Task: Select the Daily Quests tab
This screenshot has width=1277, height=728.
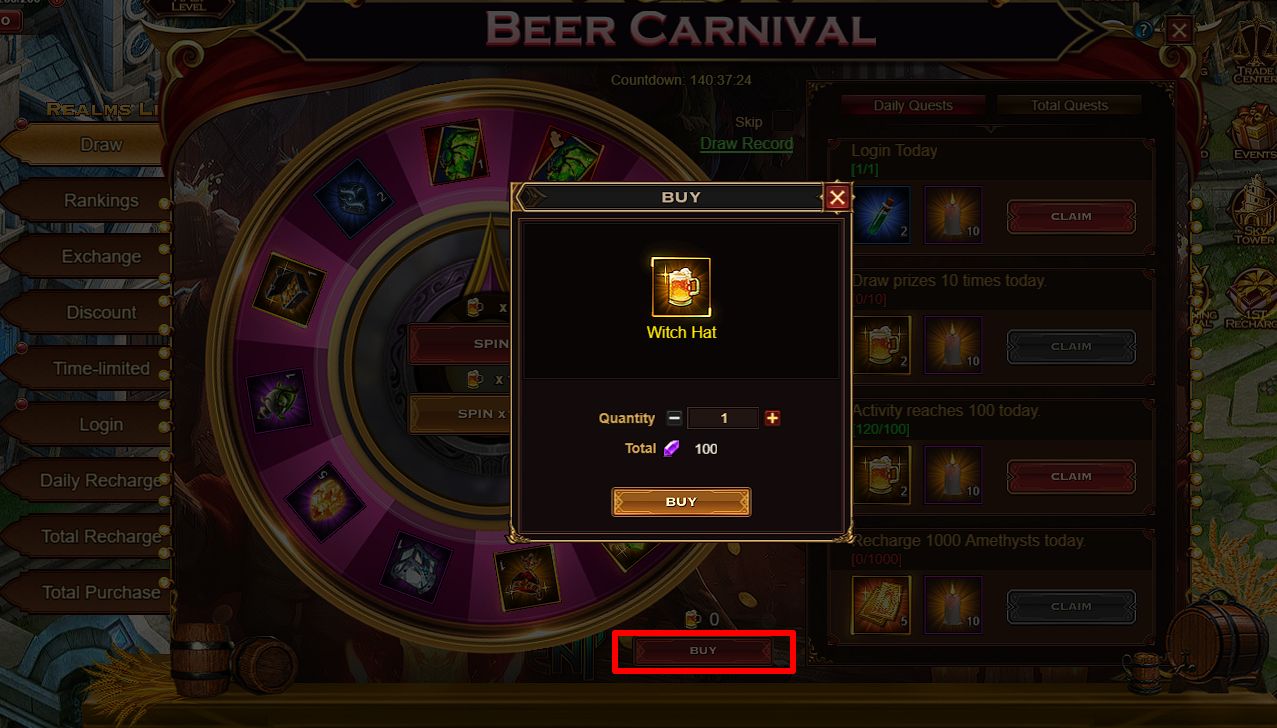Action: click(913, 105)
